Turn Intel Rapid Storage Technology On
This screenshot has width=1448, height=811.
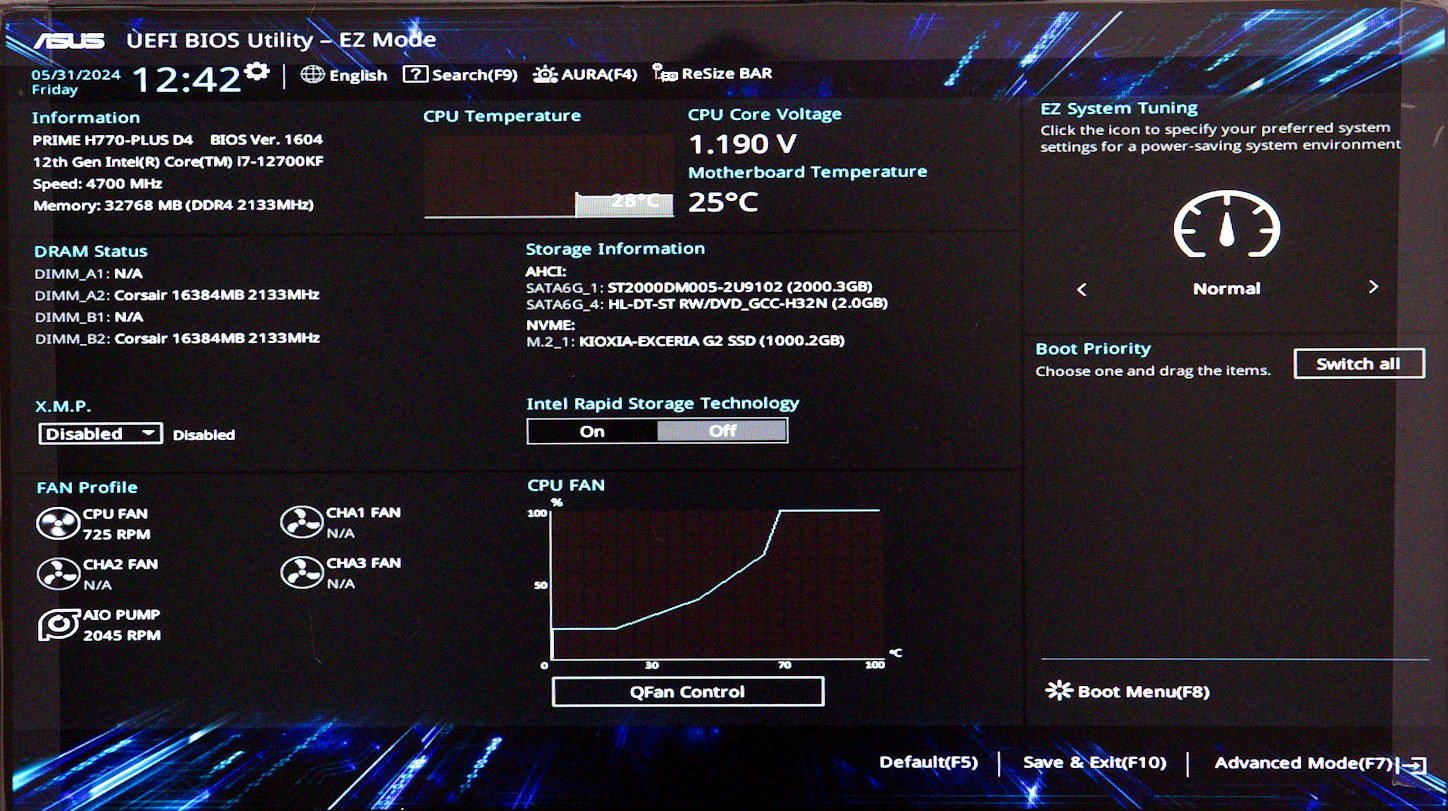tap(592, 431)
